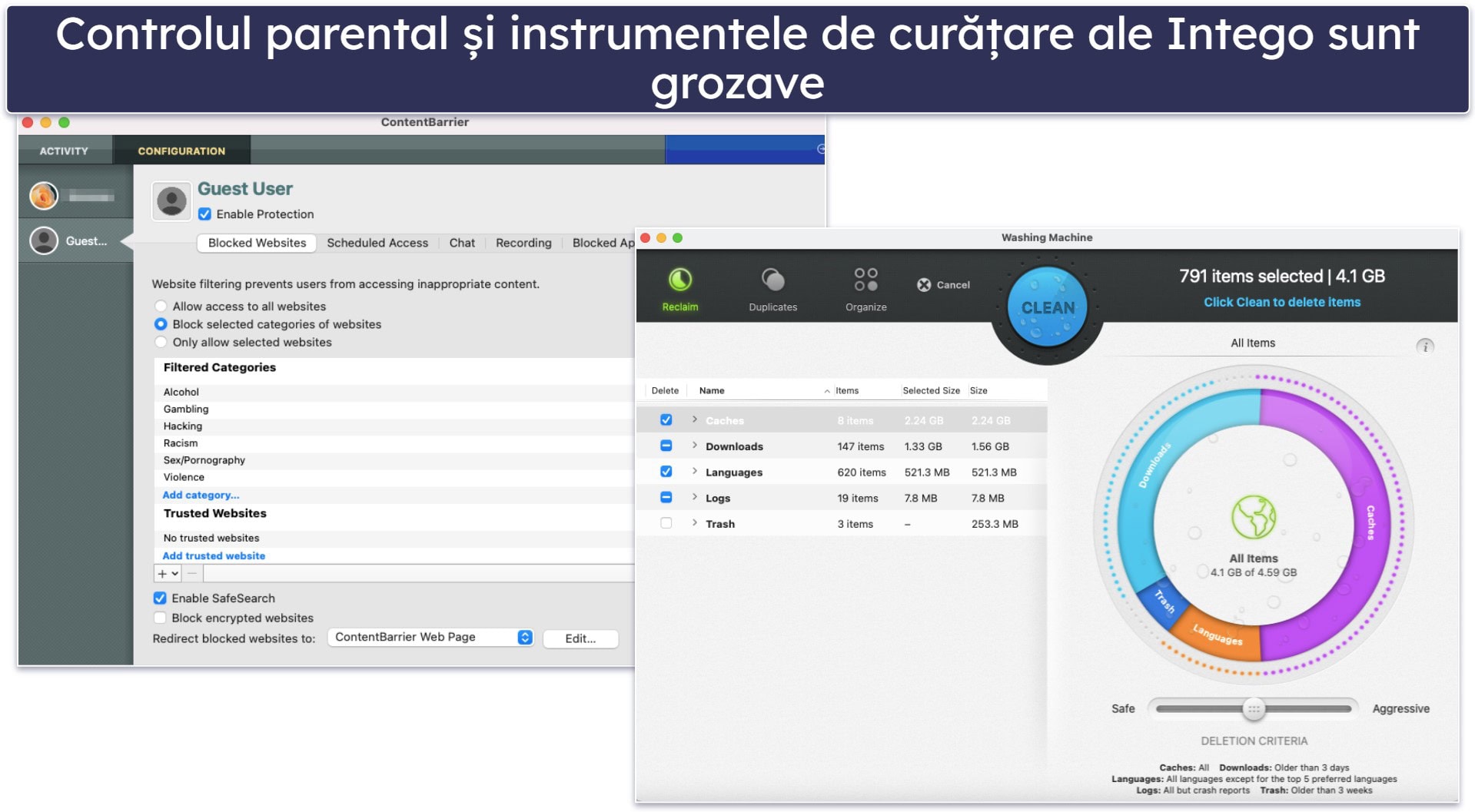The width and height of the screenshot is (1475, 812).
Task: Select Sex/Pornography in Filtered Categories
Action: coord(204,459)
